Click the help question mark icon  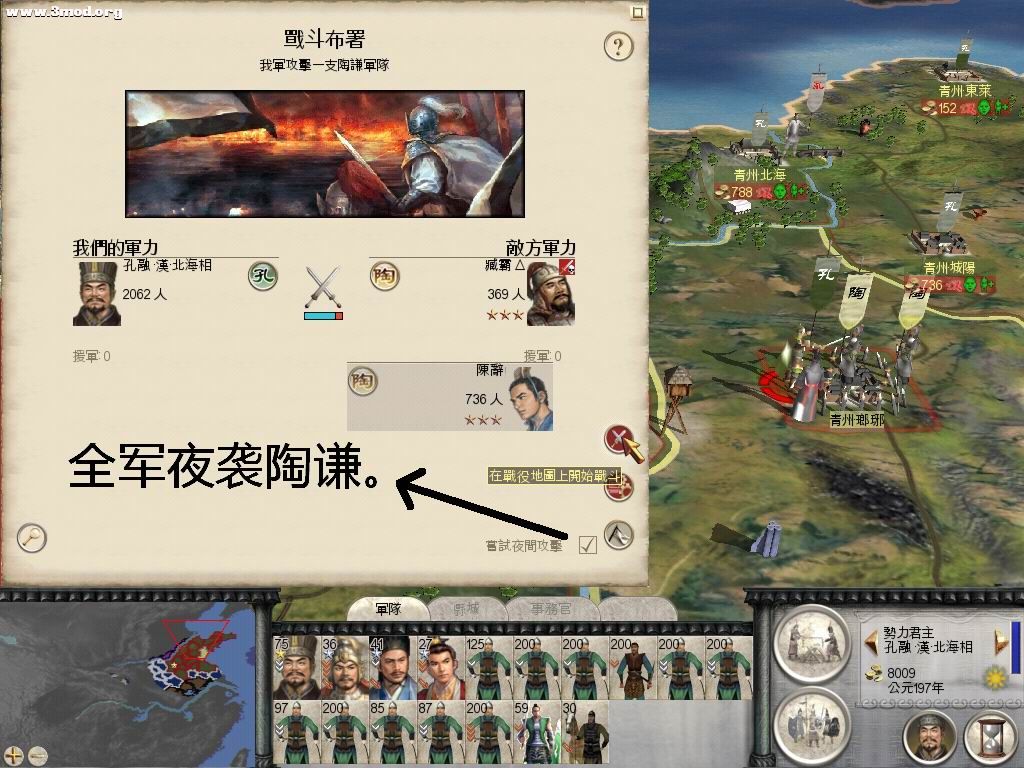point(618,46)
